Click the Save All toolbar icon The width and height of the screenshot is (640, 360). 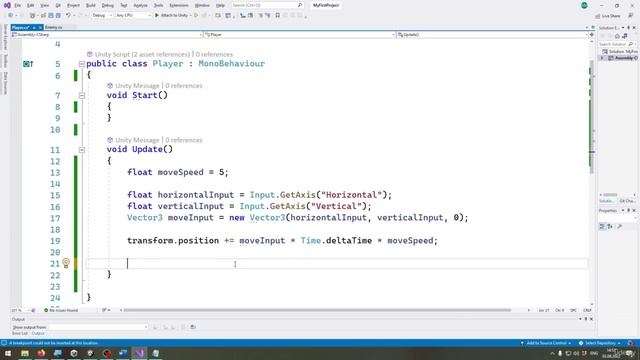58,16
